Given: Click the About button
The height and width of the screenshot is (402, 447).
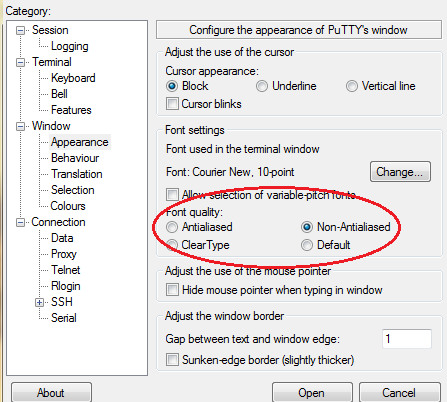Looking at the screenshot, I should pos(51,393).
